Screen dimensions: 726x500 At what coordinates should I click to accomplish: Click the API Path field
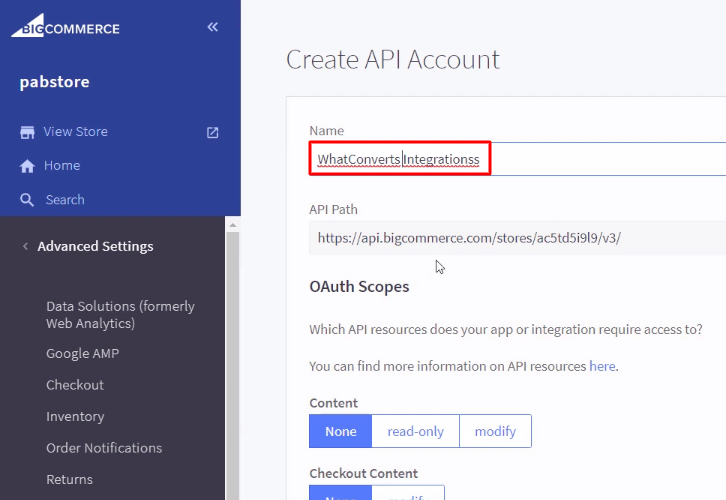517,238
